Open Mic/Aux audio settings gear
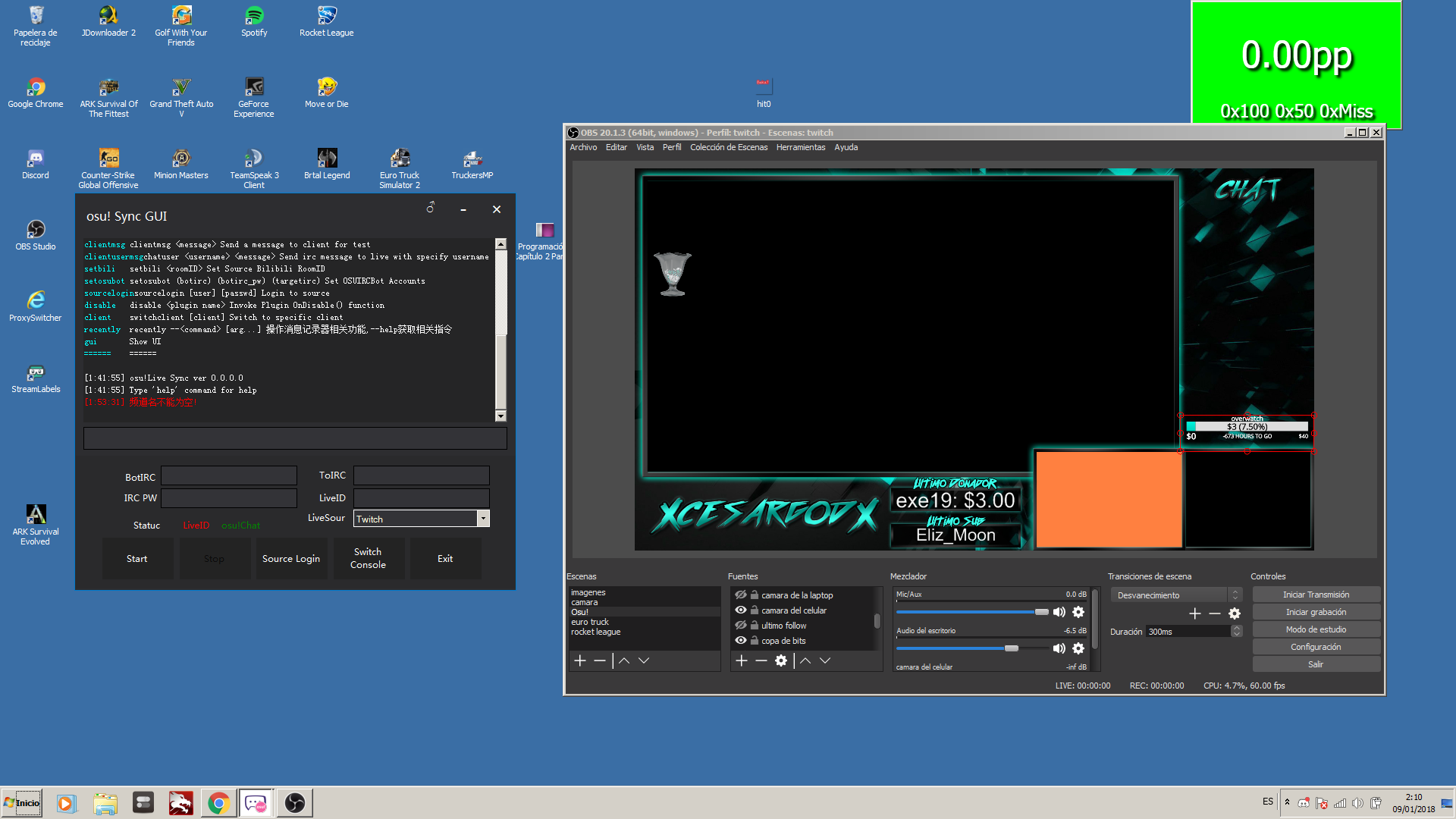 (1078, 612)
